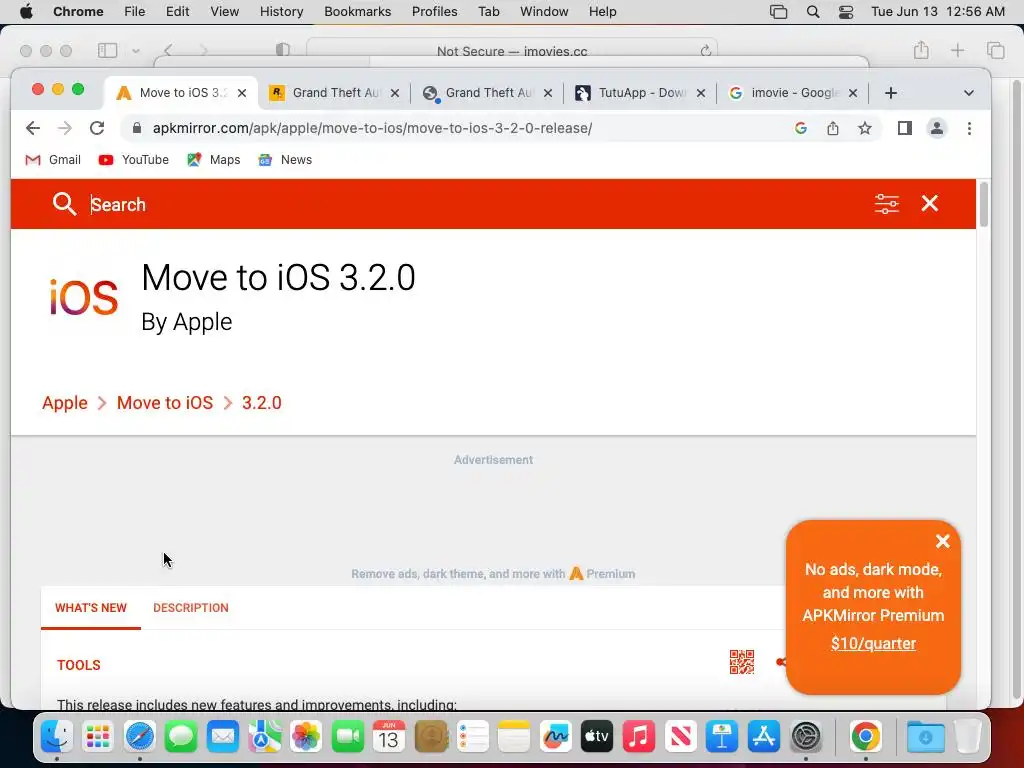1024x768 pixels.
Task: Show tab overview in Safari window
Action: click(x=995, y=50)
